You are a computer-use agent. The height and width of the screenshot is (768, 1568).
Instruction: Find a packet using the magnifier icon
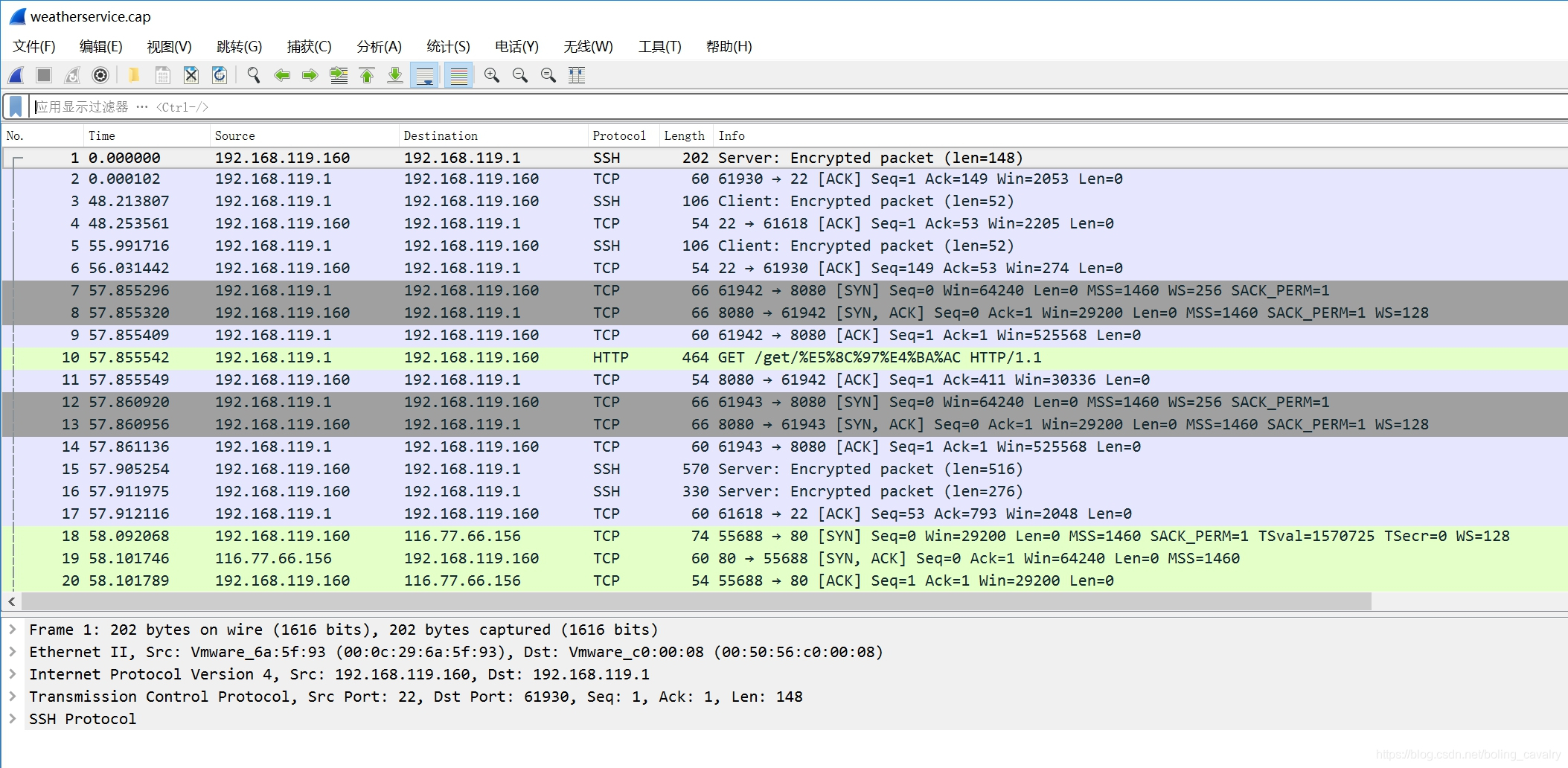[254, 75]
